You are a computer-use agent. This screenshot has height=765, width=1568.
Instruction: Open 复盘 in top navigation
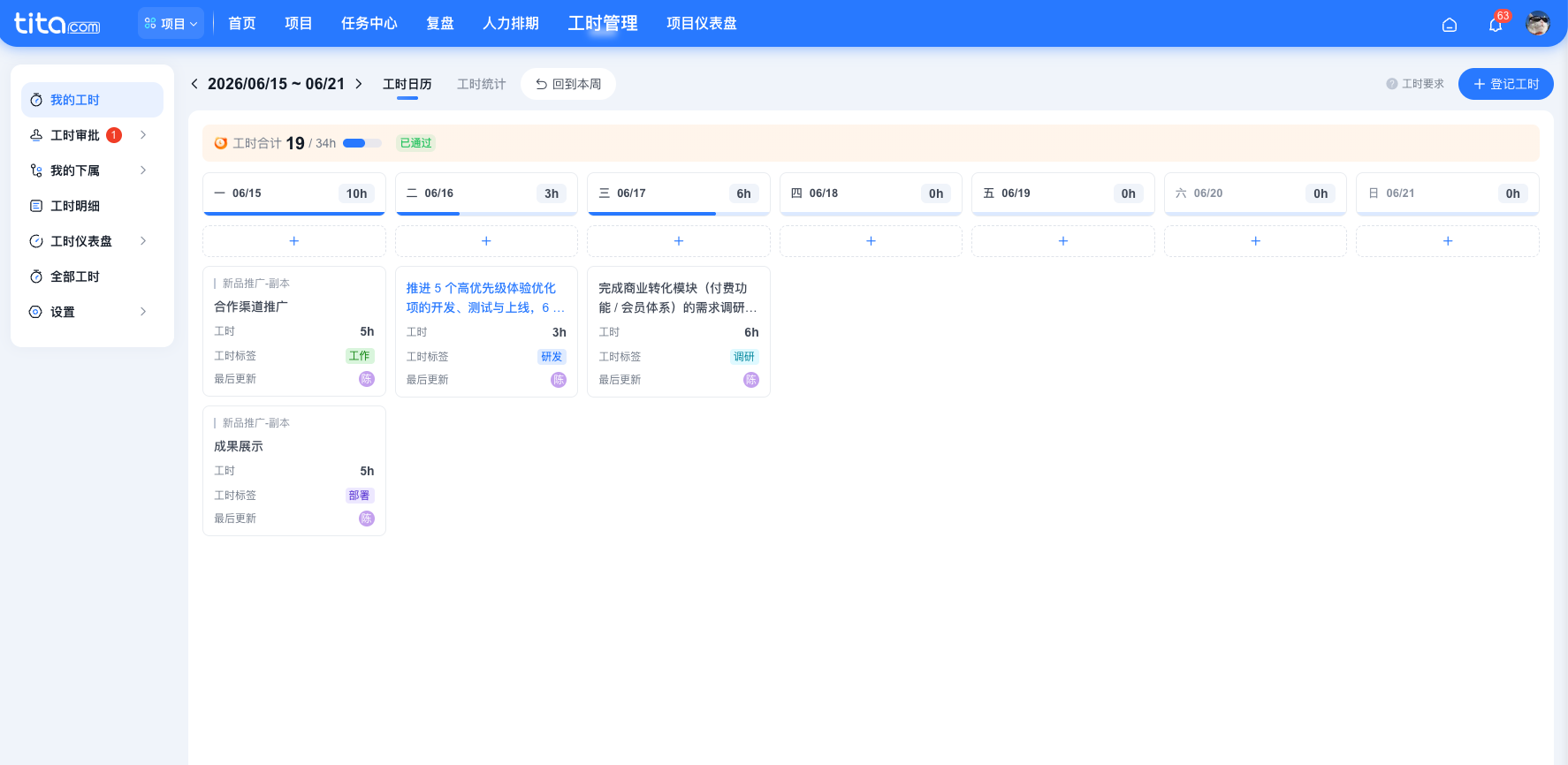click(440, 24)
